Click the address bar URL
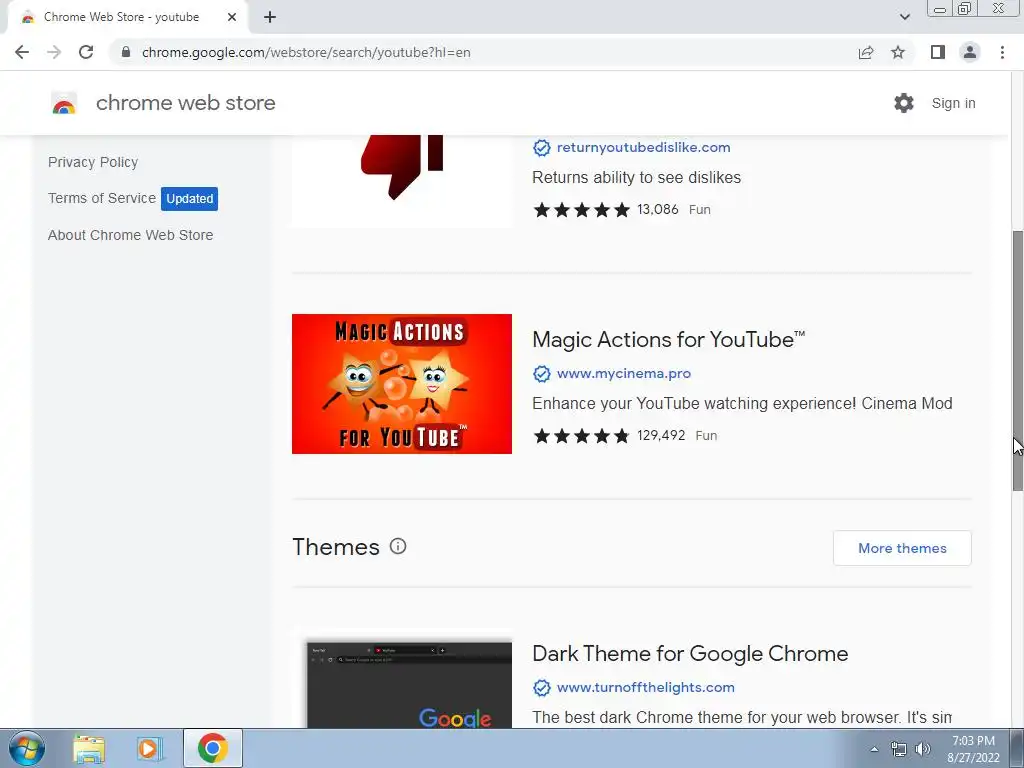The height and width of the screenshot is (768, 1024). click(306, 52)
